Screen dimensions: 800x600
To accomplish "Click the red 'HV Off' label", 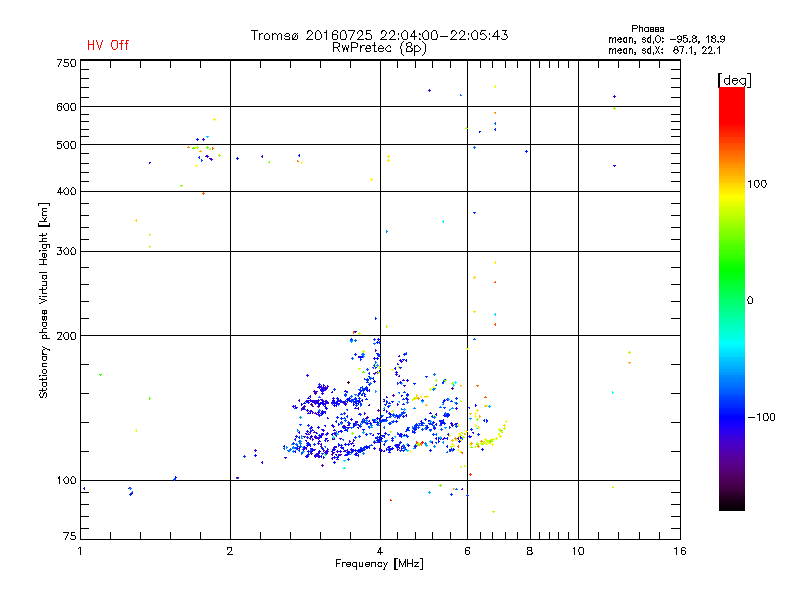I will point(108,45).
